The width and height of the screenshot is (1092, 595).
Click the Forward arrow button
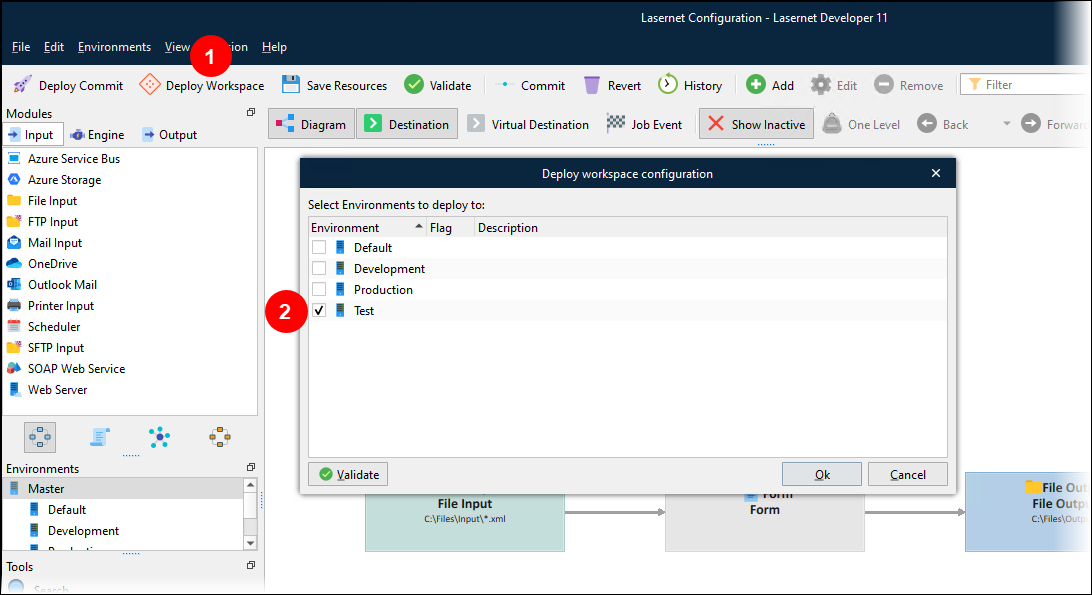point(1054,124)
